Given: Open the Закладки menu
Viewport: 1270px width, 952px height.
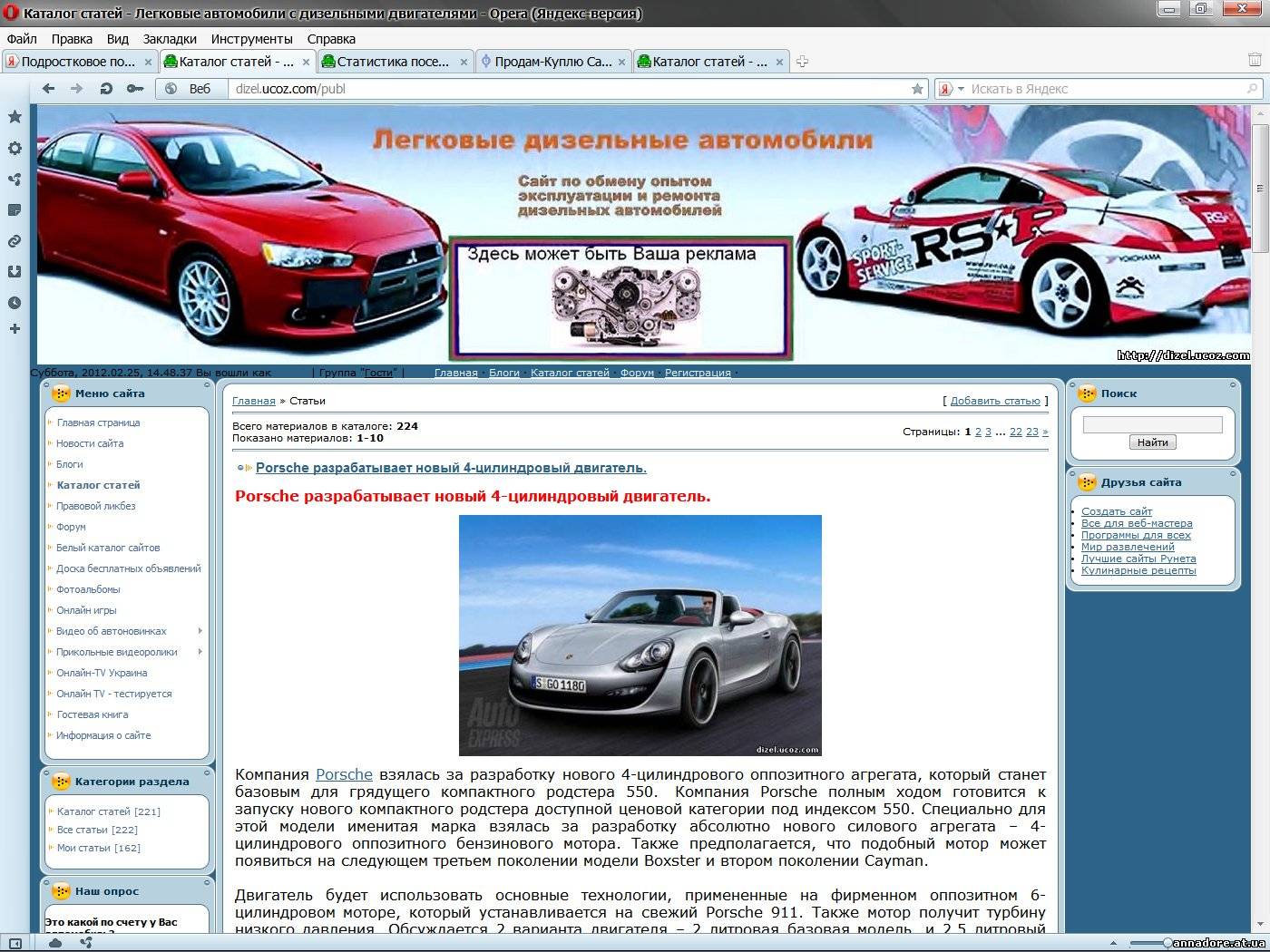Looking at the screenshot, I should tap(170, 39).
